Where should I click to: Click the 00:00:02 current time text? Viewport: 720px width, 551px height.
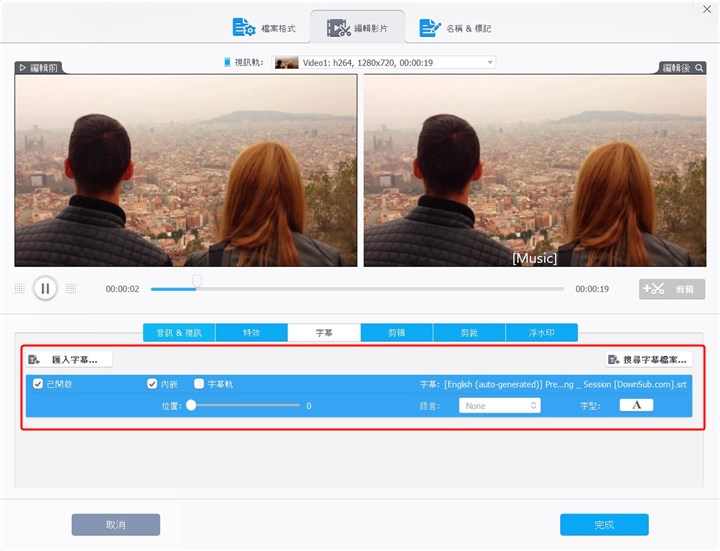tap(122, 289)
